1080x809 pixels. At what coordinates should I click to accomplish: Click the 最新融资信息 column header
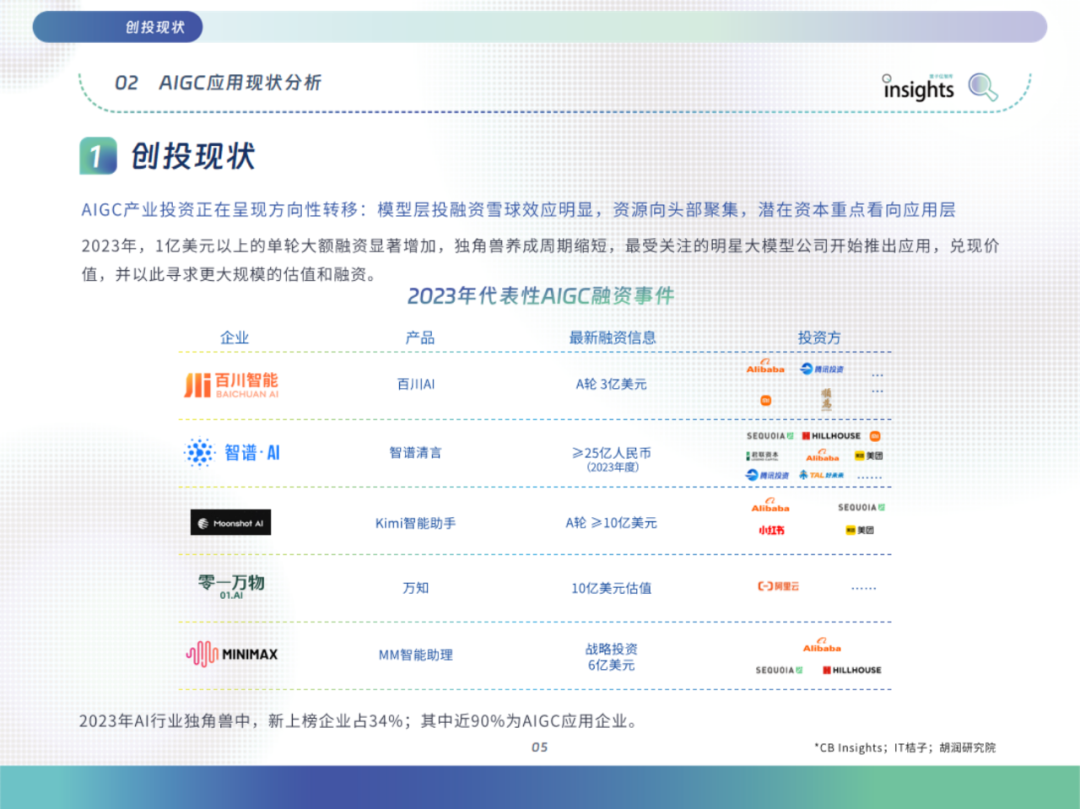tap(612, 337)
